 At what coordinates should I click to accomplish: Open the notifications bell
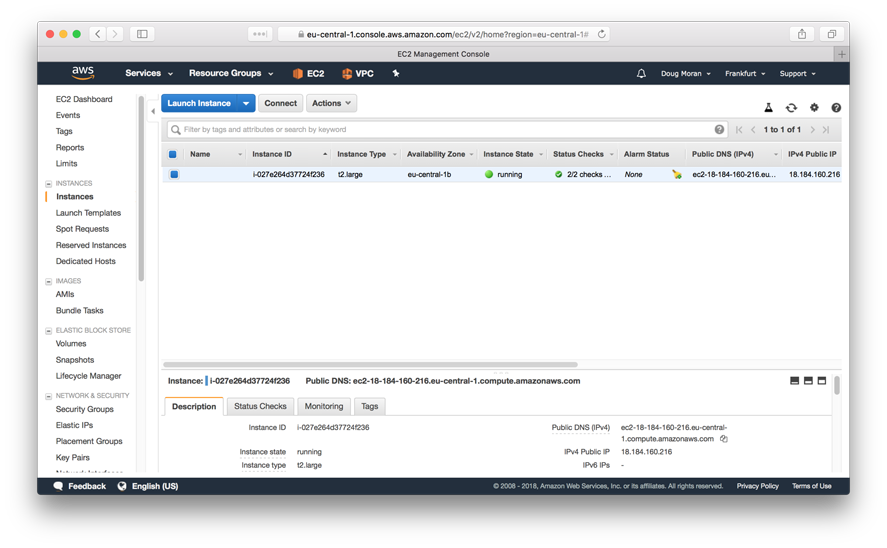click(x=641, y=74)
